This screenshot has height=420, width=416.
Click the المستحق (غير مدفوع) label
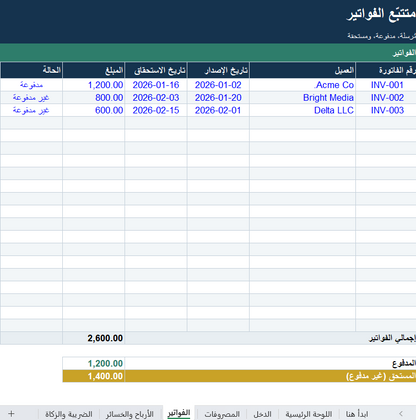pos(381,376)
